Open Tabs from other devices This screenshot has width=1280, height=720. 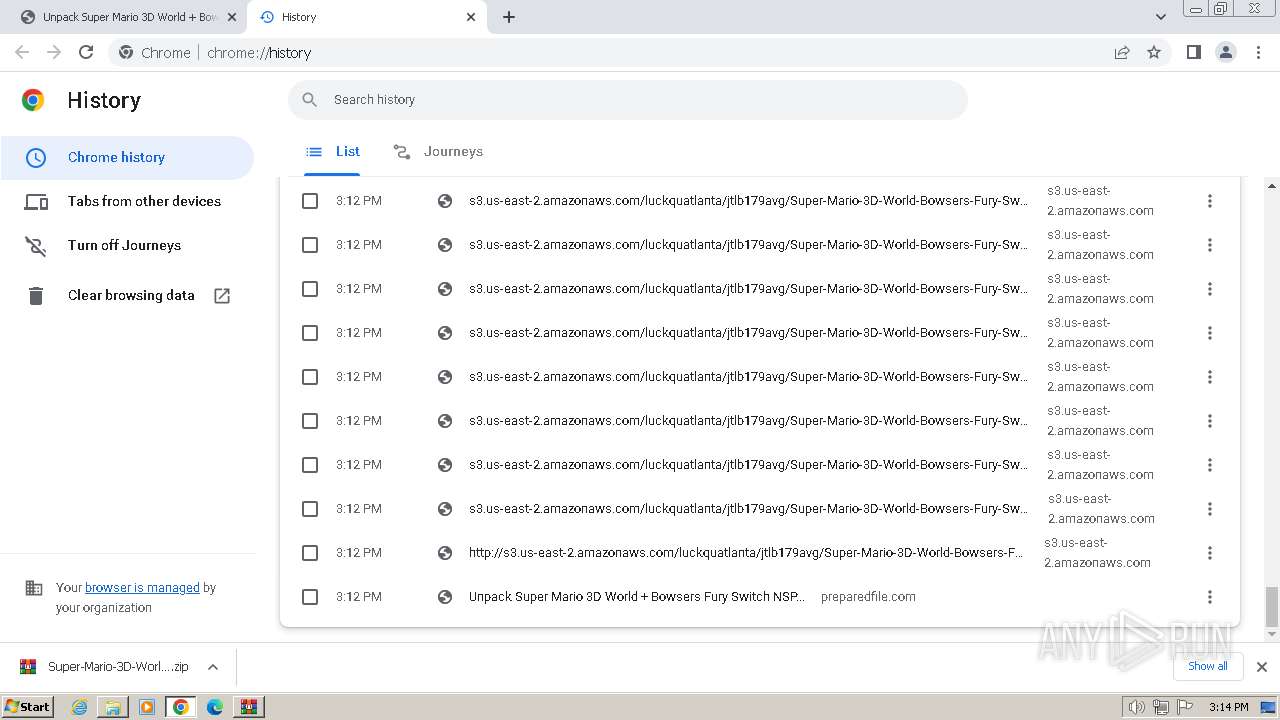(x=127, y=201)
